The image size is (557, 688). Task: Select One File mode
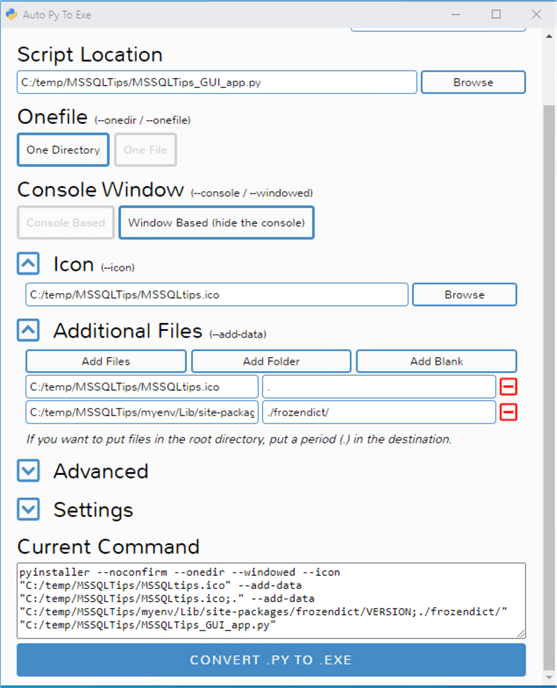click(x=145, y=150)
